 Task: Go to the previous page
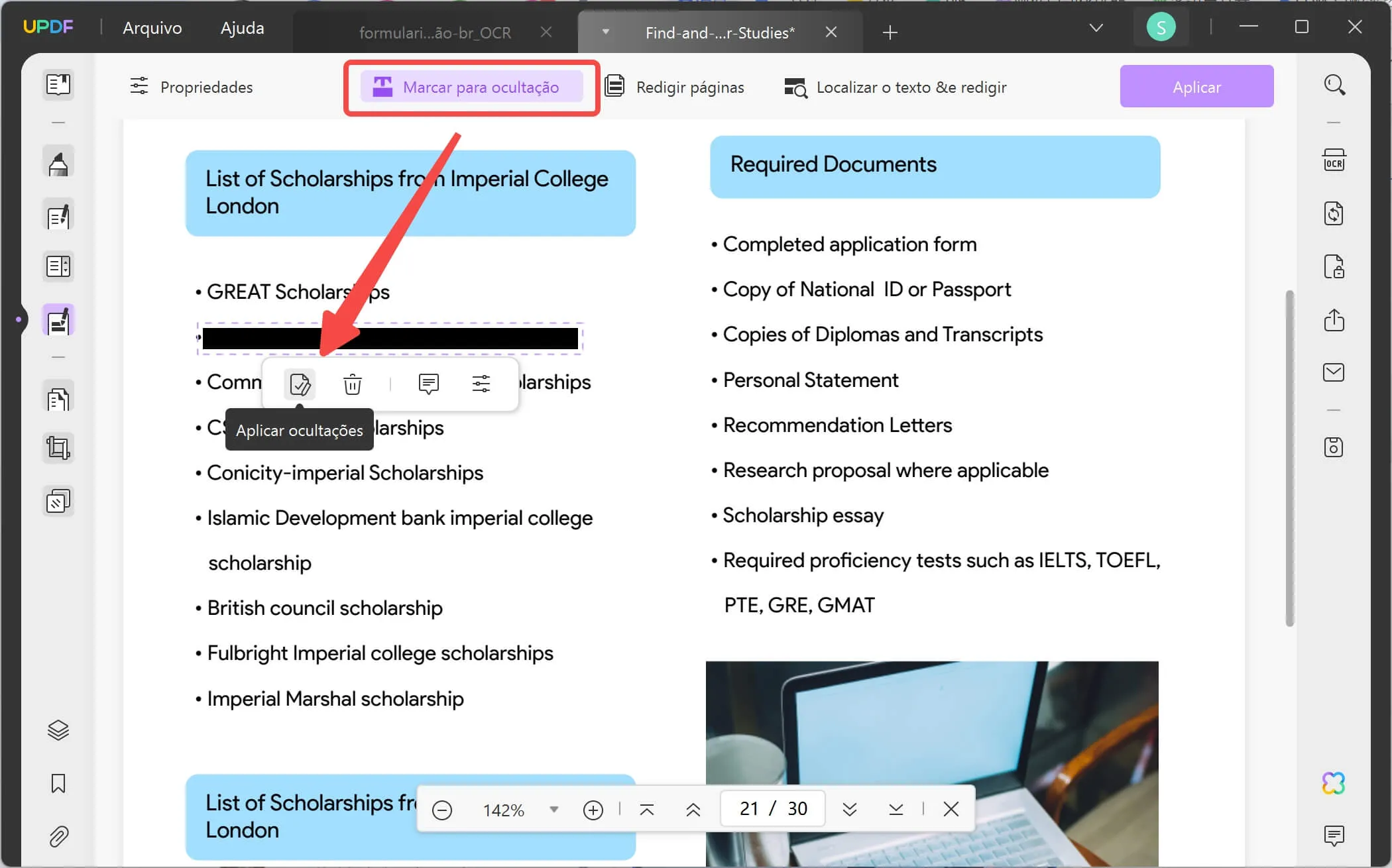click(x=693, y=810)
